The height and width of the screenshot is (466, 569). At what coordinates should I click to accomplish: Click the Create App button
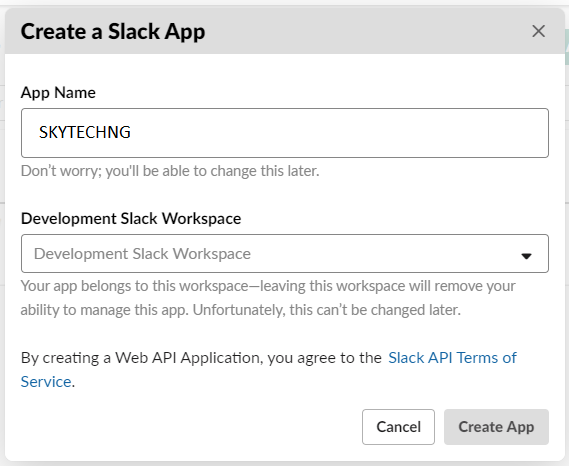pyautogui.click(x=496, y=427)
